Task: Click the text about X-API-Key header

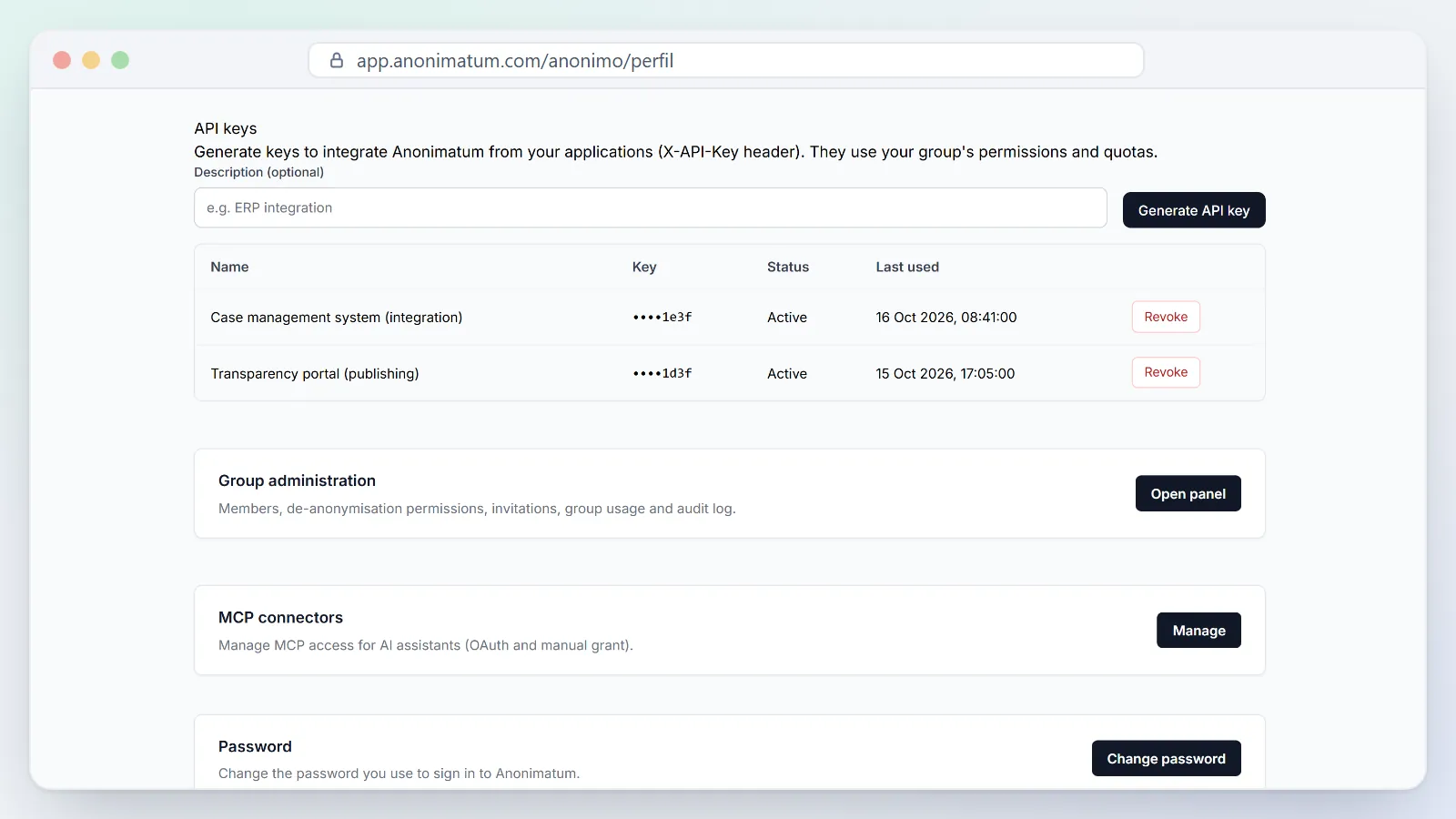Action: pos(675,152)
